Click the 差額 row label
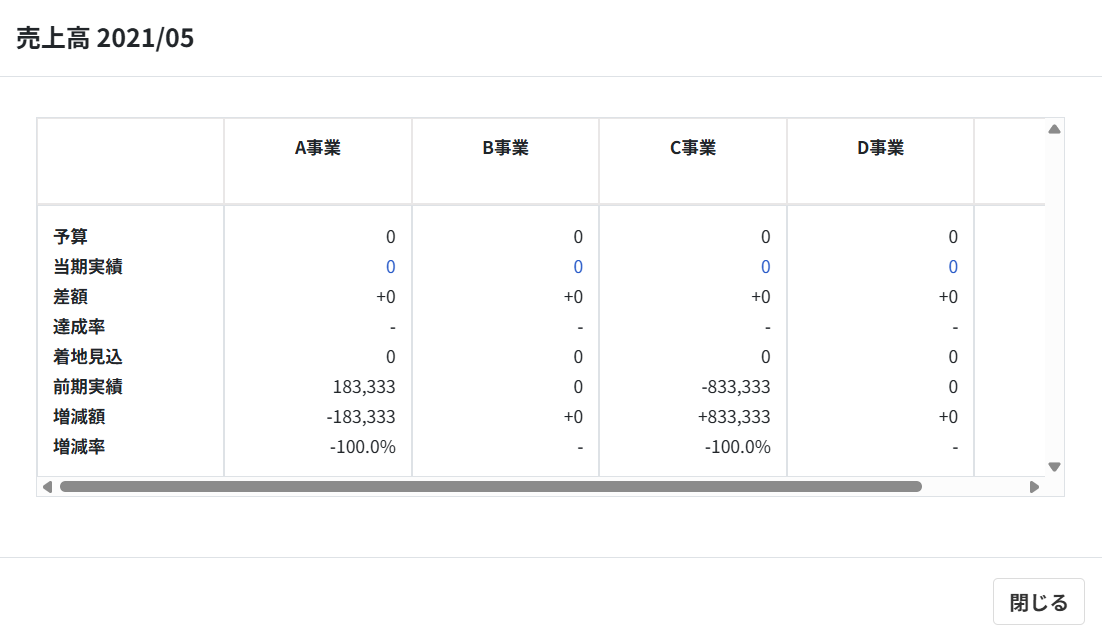Viewport: 1102px width, 641px height. (x=70, y=297)
